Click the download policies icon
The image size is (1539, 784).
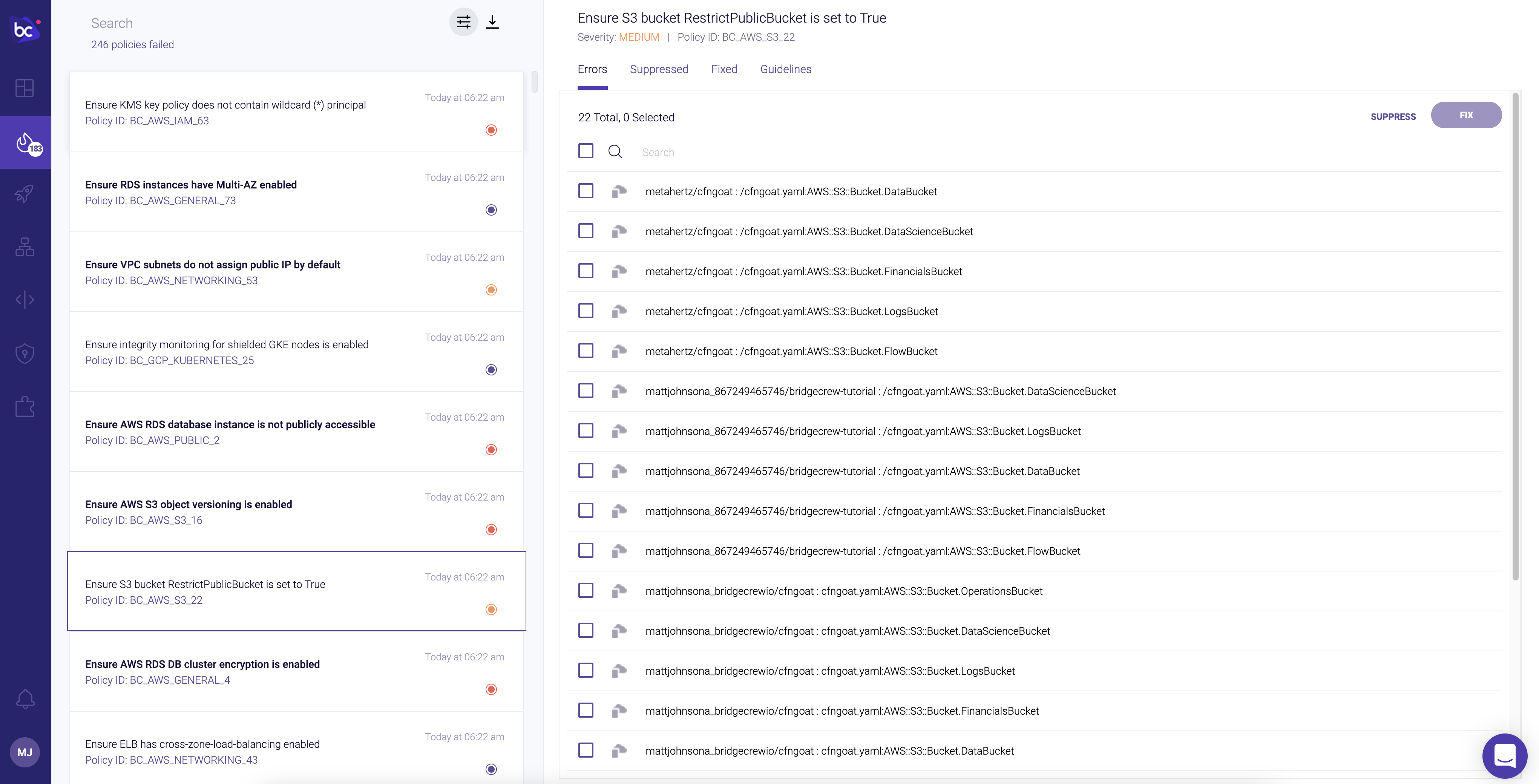pos(492,22)
